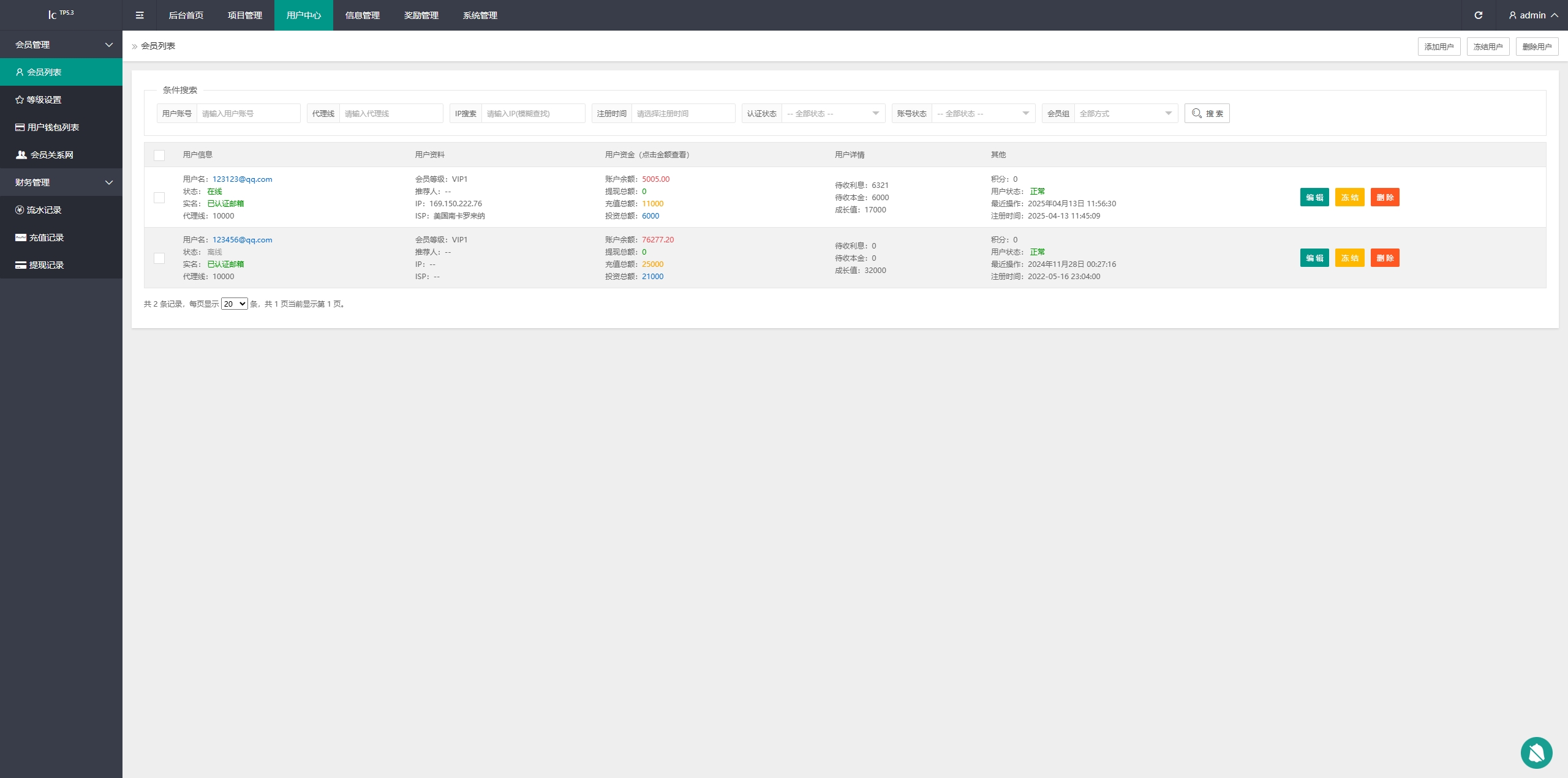Switch to 项目管理 top menu
The height and width of the screenshot is (778, 1568).
coord(245,15)
